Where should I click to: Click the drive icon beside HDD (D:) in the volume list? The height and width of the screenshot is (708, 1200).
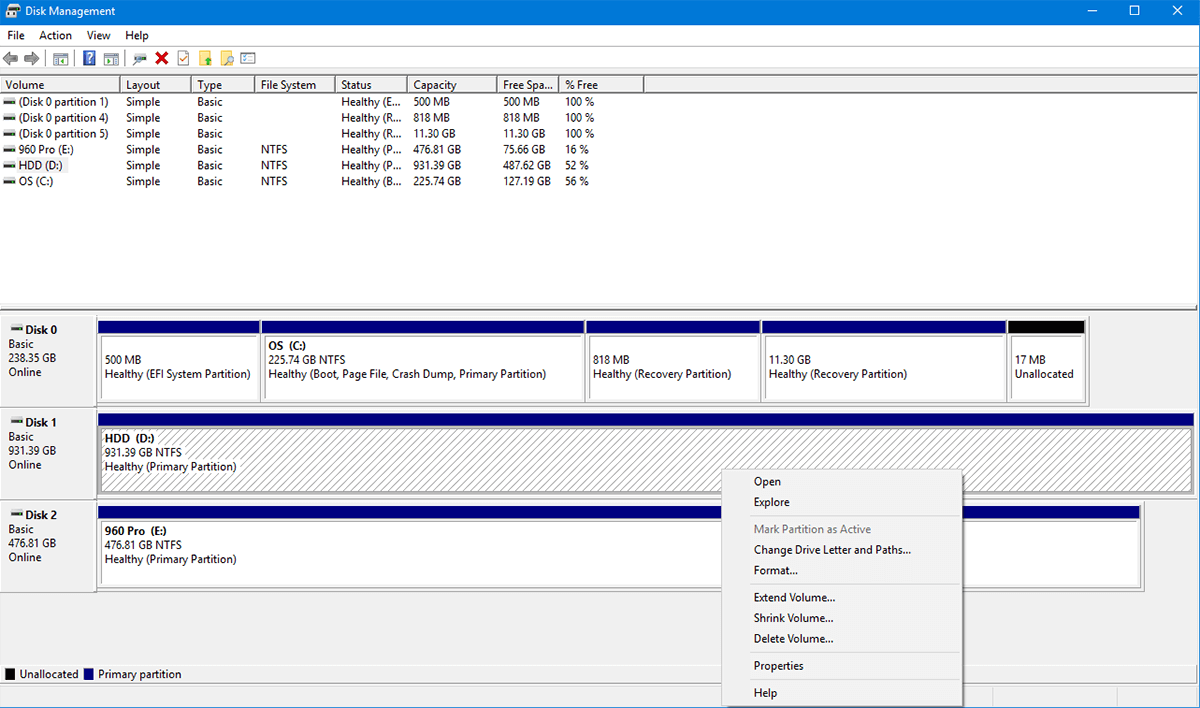pyautogui.click(x=10, y=166)
